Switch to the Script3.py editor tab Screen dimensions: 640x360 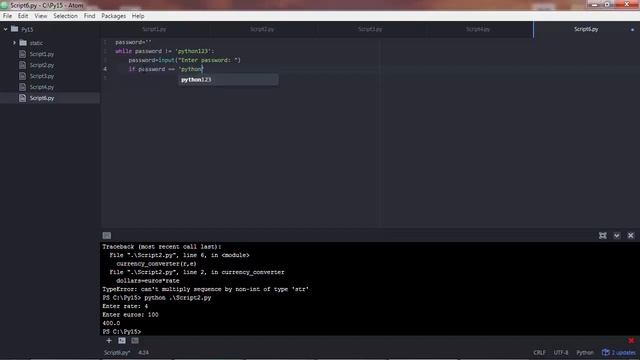tap(370, 29)
